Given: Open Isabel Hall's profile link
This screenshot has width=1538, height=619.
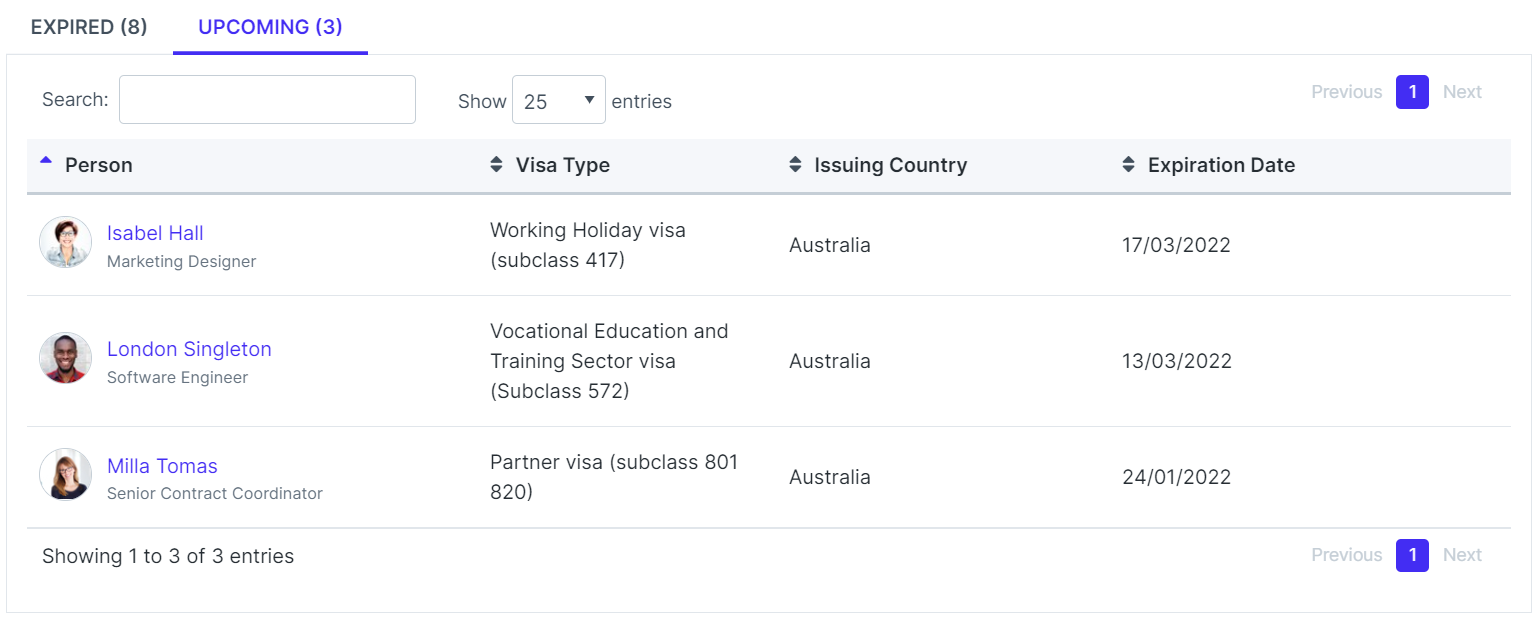Looking at the screenshot, I should click(x=155, y=233).
